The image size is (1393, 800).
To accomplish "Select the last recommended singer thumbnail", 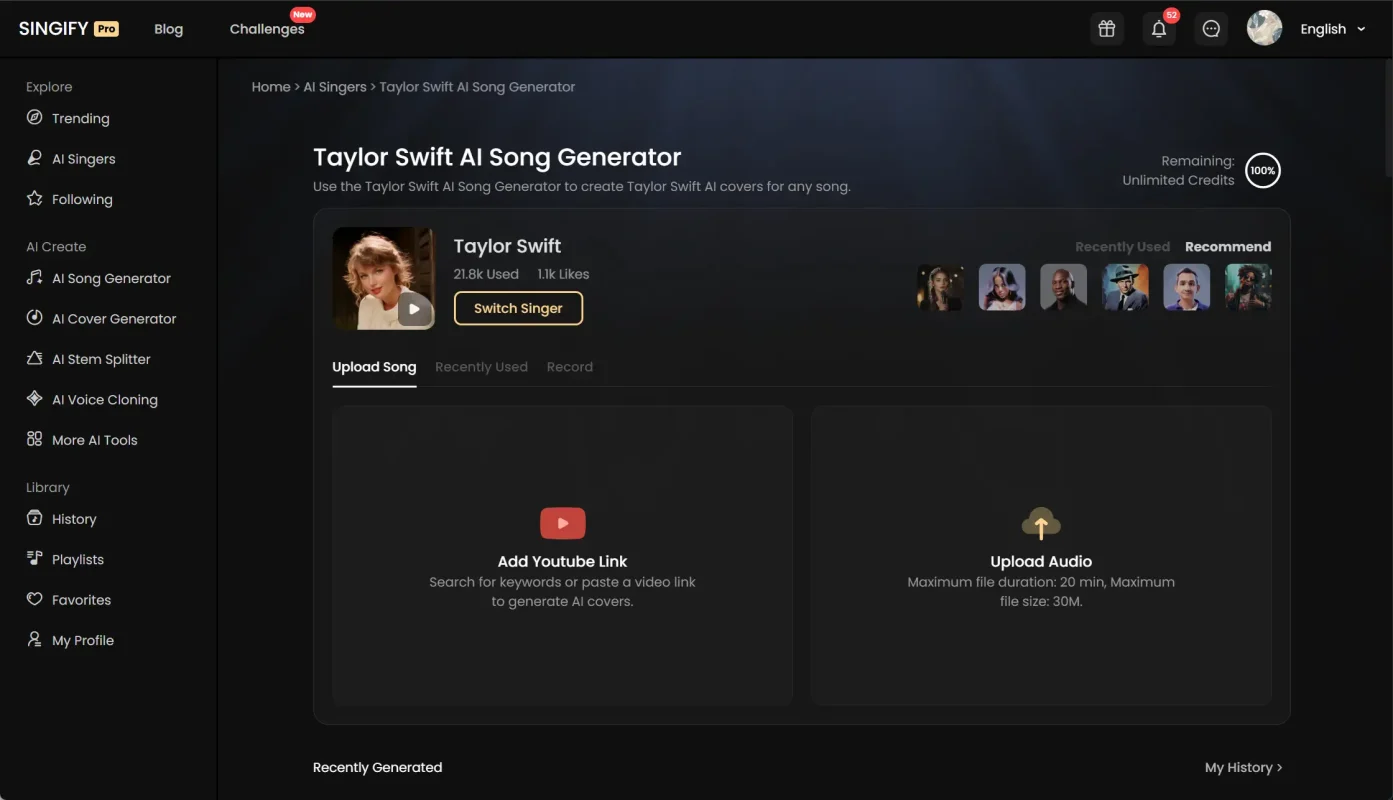I will coord(1248,288).
